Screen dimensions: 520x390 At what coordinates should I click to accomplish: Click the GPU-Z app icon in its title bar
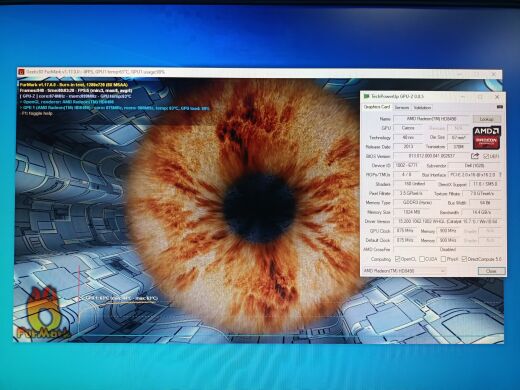[x=367, y=96]
